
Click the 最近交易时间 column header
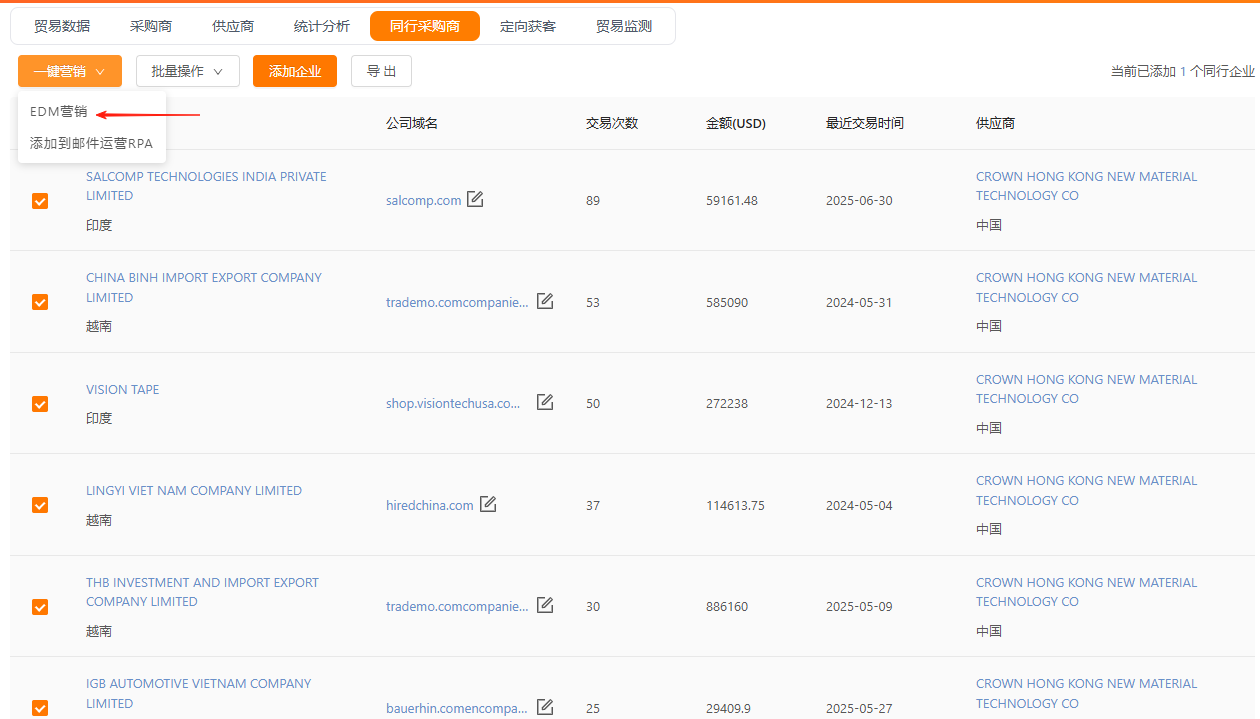pos(865,123)
